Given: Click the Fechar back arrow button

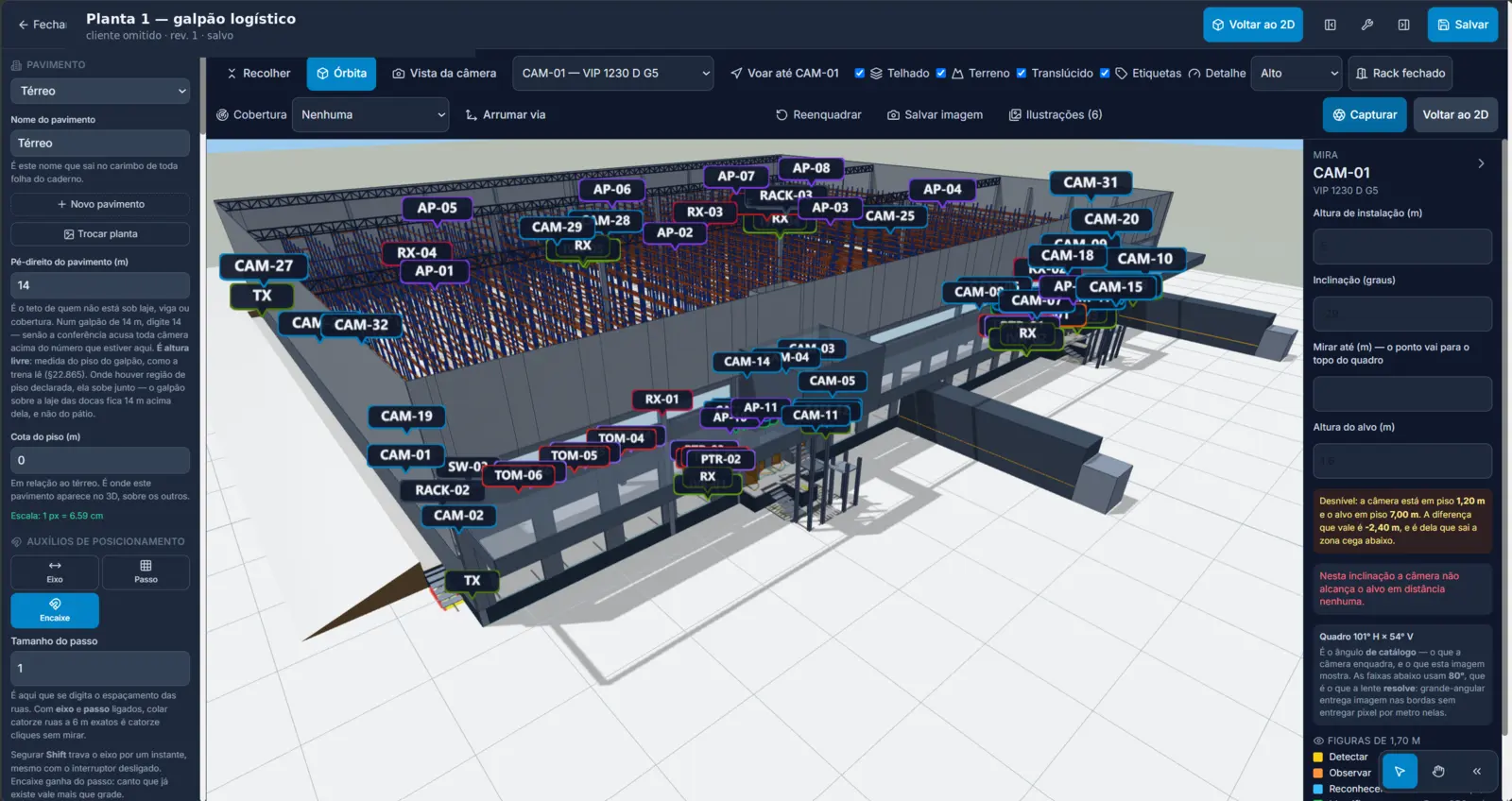Looking at the screenshot, I should click(42, 25).
